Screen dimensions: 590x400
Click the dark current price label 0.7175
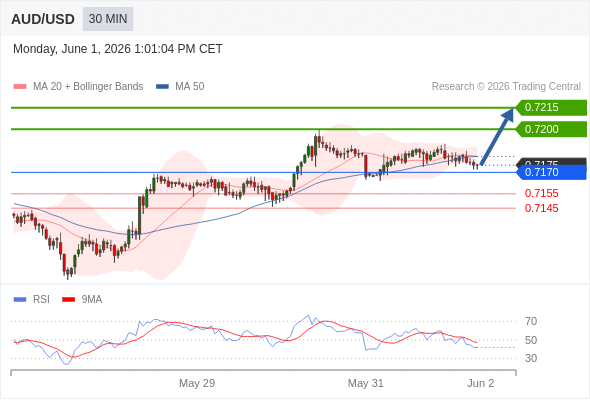coord(551,162)
